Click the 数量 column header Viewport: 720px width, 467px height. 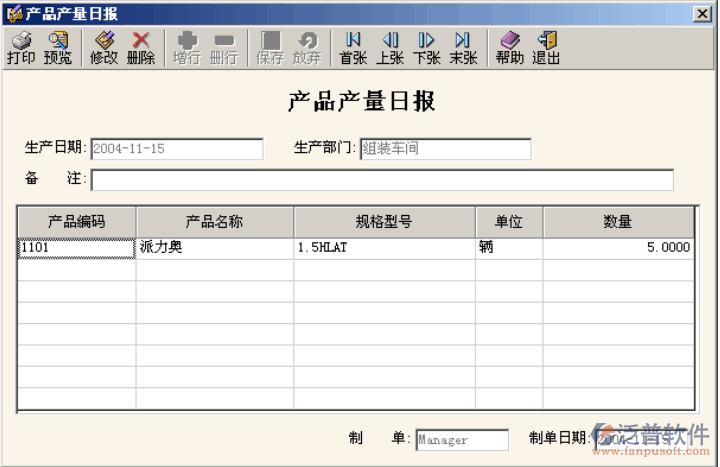pyautogui.click(x=618, y=222)
